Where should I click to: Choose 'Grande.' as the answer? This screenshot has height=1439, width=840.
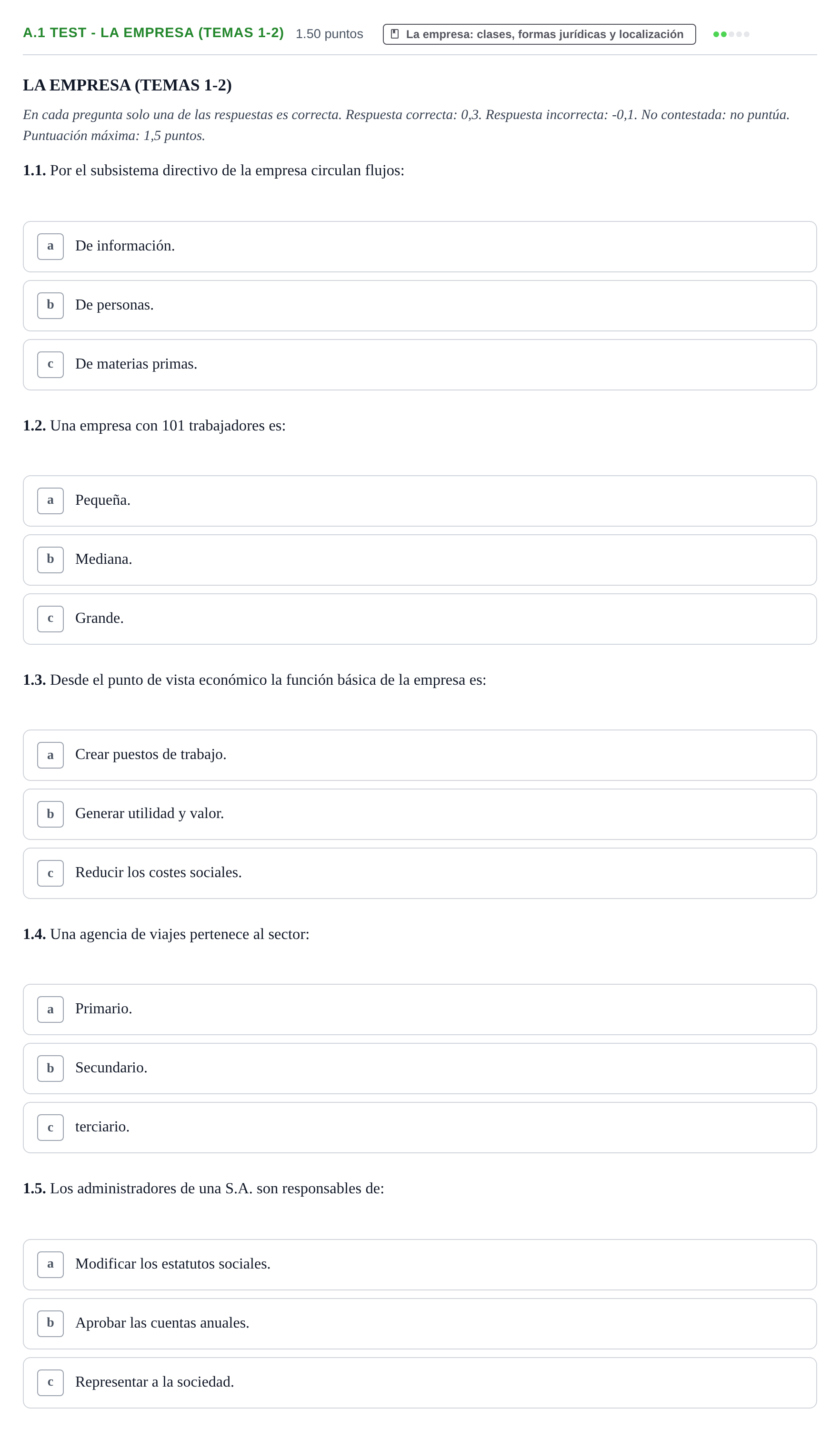pyautogui.click(x=420, y=619)
